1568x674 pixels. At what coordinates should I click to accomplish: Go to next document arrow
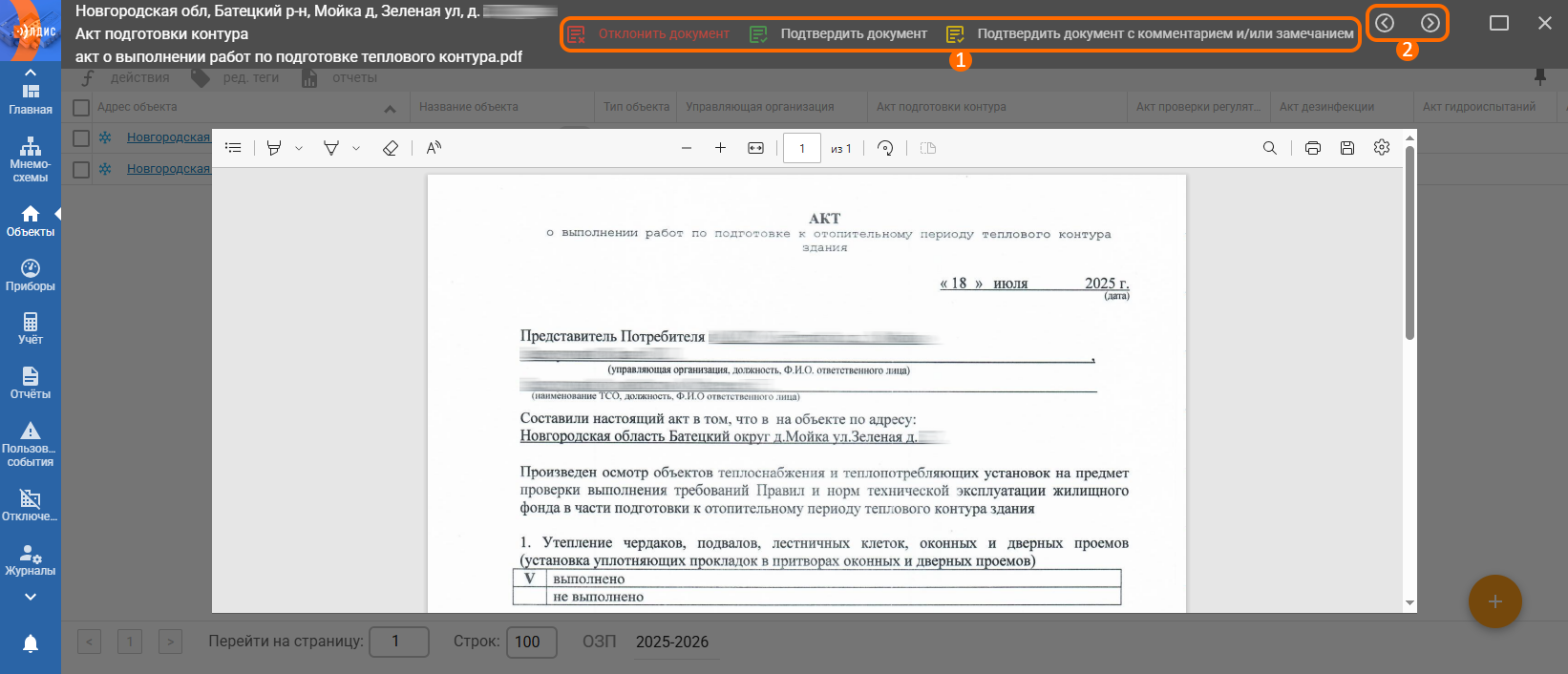coord(1430,23)
